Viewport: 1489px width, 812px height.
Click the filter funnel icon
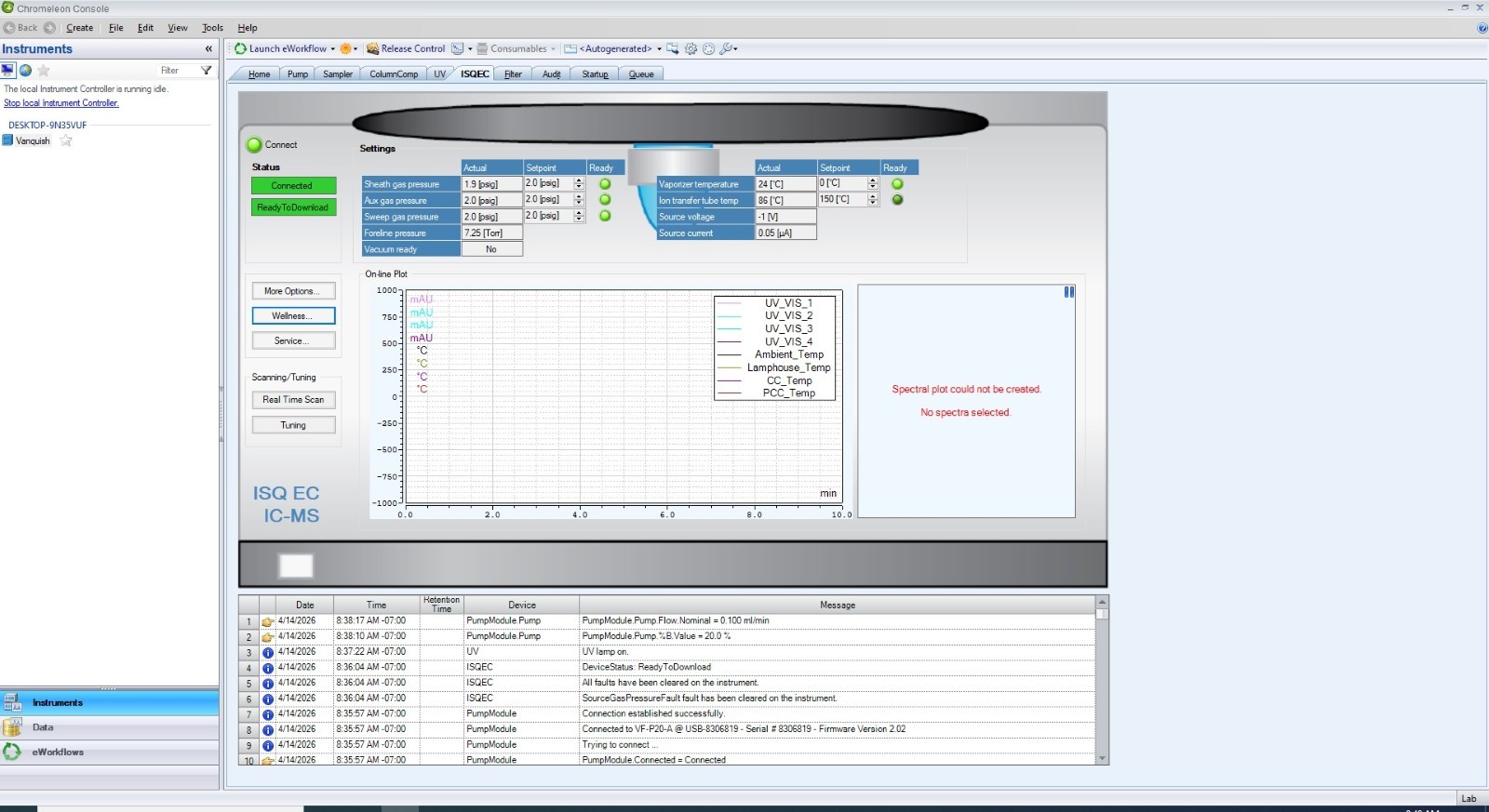pos(207,71)
